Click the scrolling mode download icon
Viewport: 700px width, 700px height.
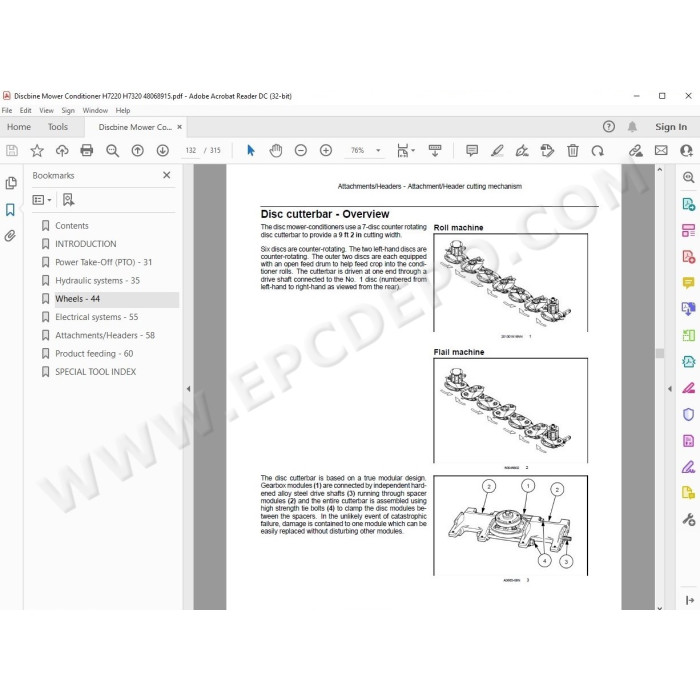pos(435,150)
